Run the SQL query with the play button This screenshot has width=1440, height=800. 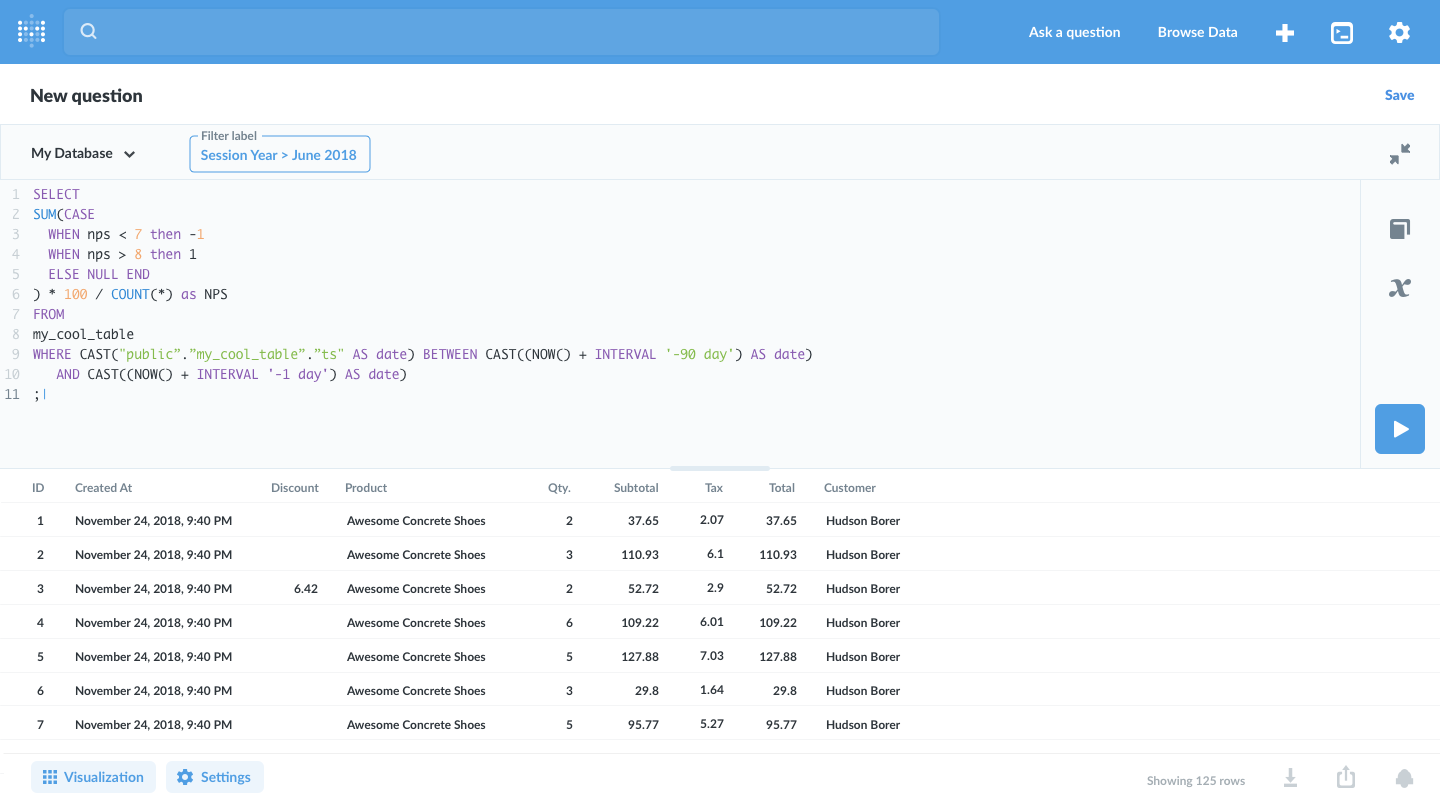(x=1399, y=428)
